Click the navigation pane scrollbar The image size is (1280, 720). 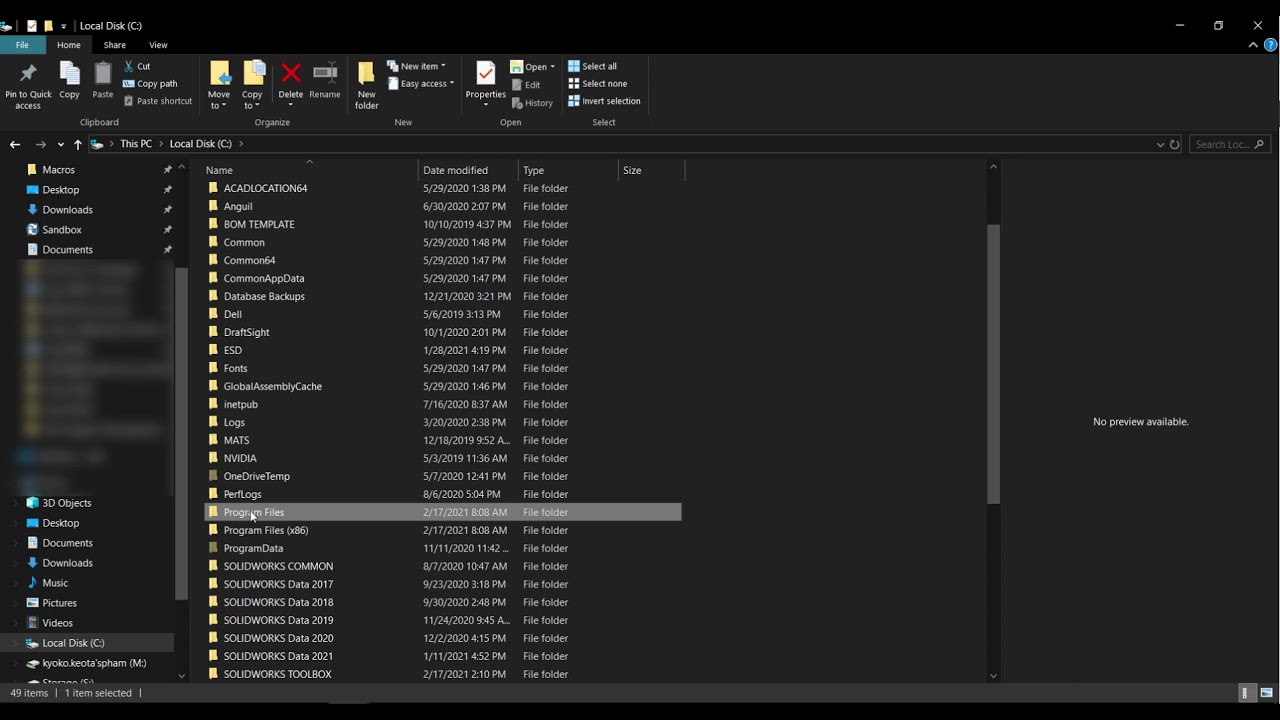click(181, 434)
